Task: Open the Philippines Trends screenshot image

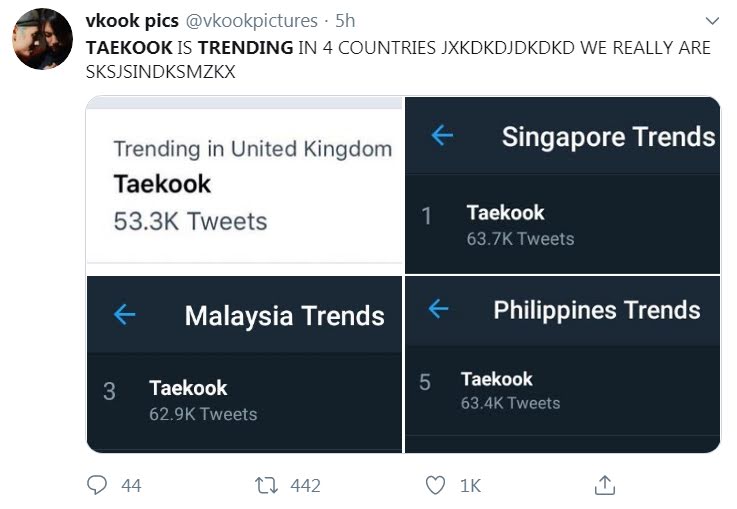Action: (x=562, y=364)
